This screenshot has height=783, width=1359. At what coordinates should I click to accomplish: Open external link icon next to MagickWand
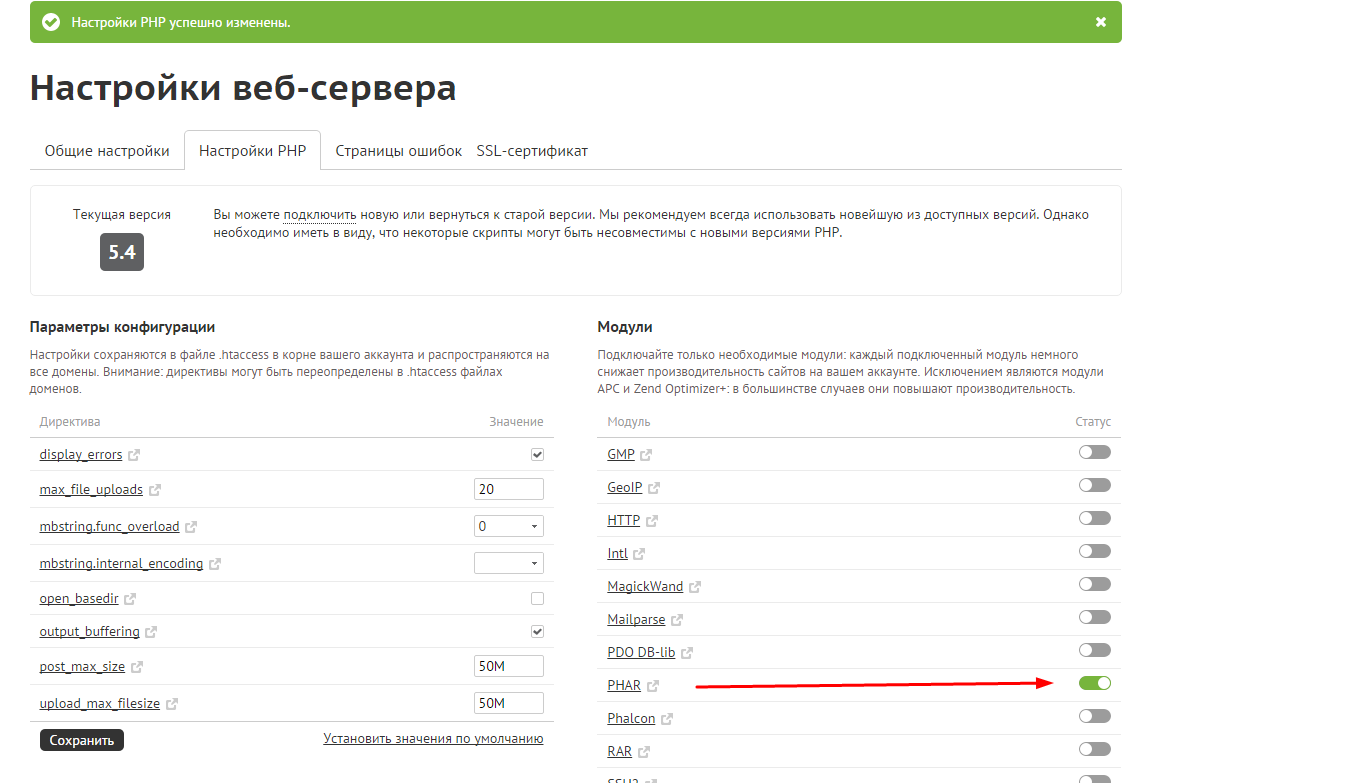pos(695,587)
